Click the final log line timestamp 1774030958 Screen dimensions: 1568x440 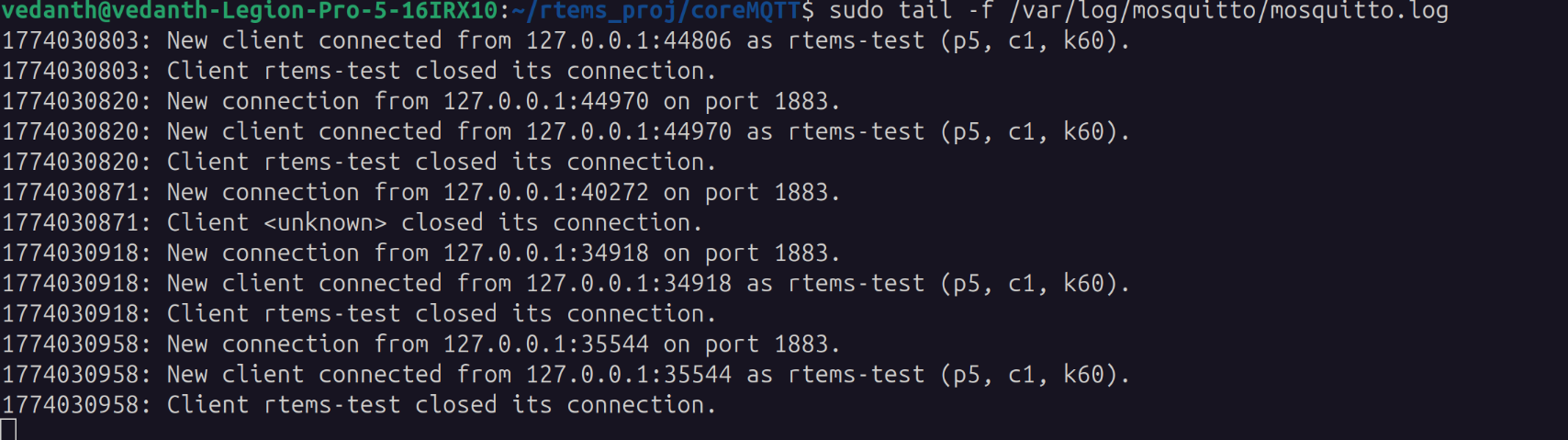click(x=73, y=405)
